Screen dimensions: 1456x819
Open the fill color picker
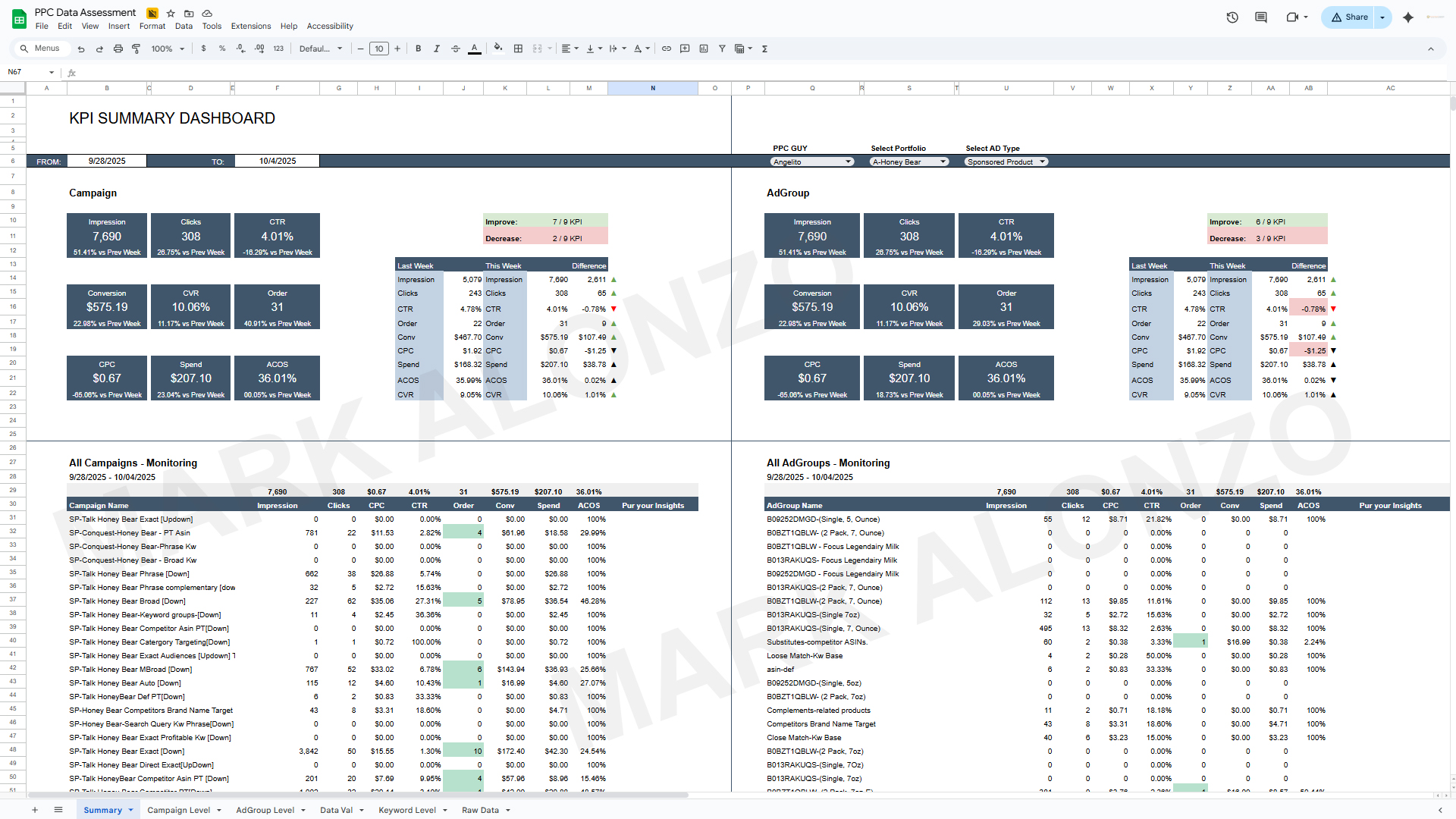click(497, 49)
